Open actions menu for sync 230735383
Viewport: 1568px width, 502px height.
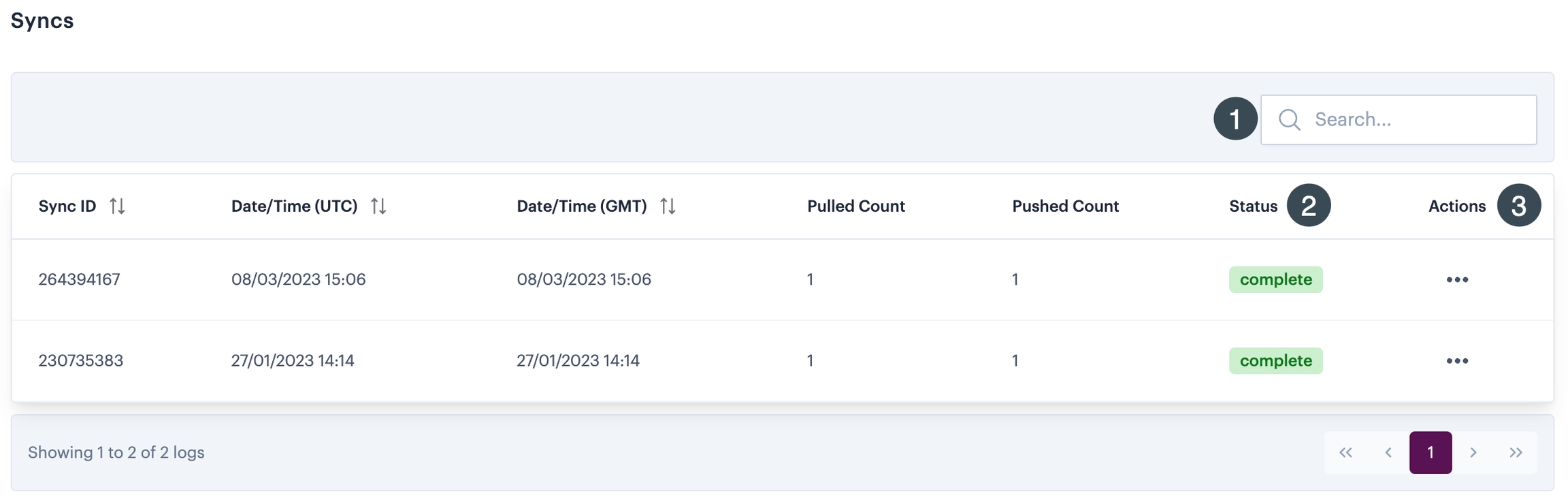(x=1457, y=361)
